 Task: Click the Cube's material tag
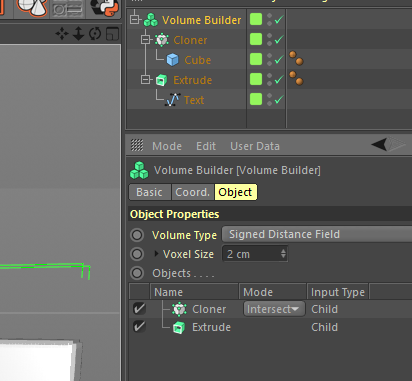[x=296, y=58]
